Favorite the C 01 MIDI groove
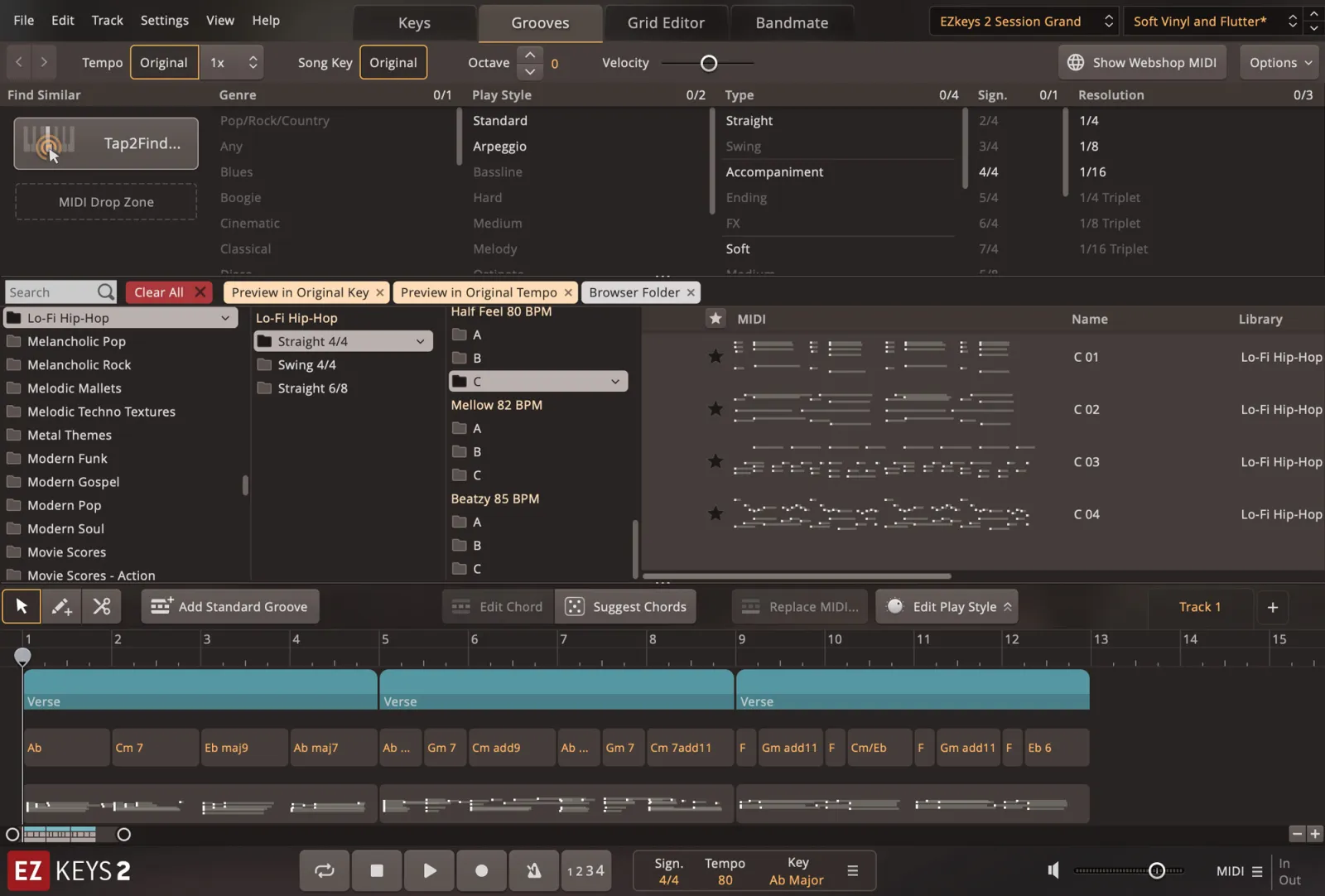The width and height of the screenshot is (1325, 896). pos(715,357)
